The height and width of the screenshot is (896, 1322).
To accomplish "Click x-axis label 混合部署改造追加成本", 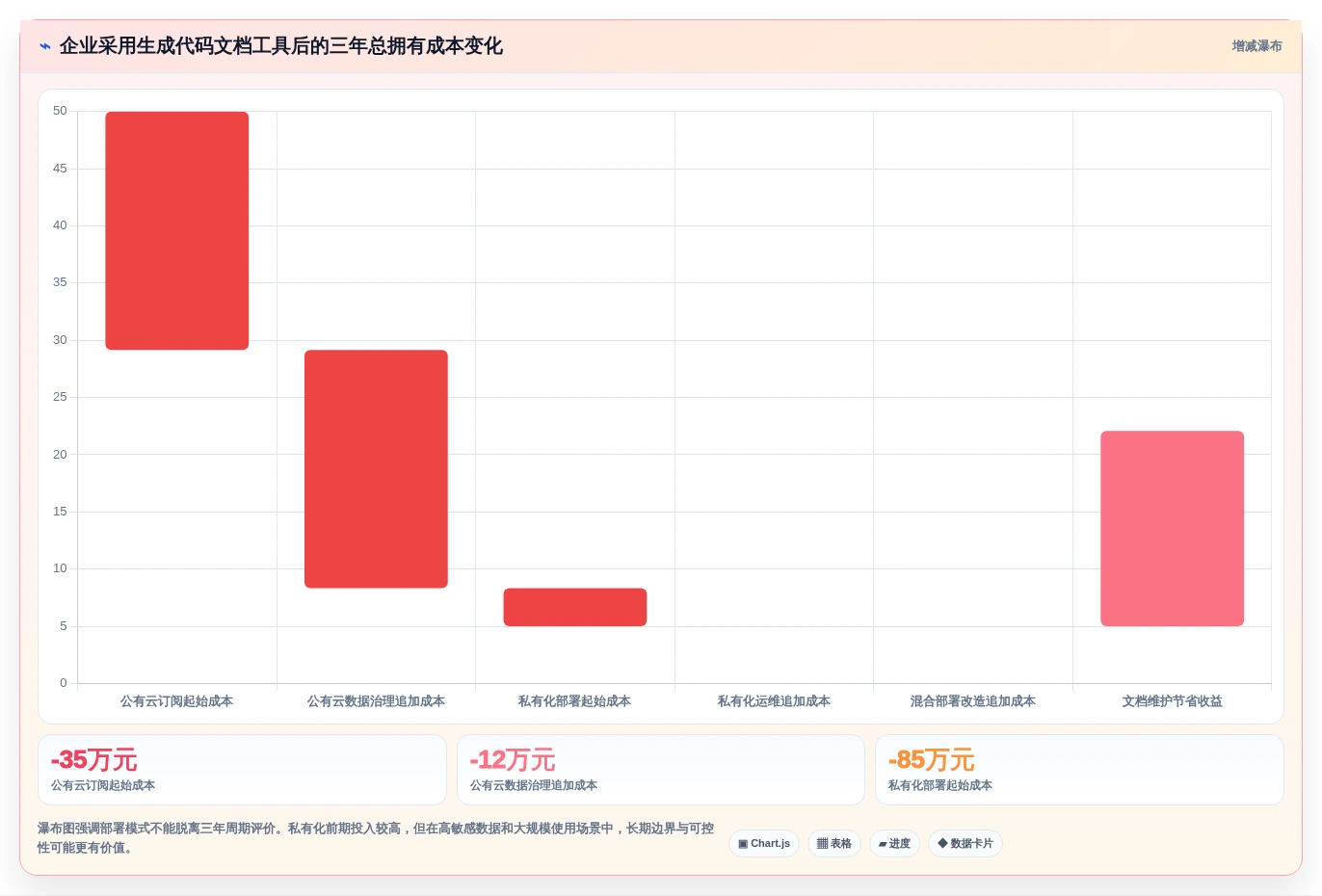I will coord(973,701).
